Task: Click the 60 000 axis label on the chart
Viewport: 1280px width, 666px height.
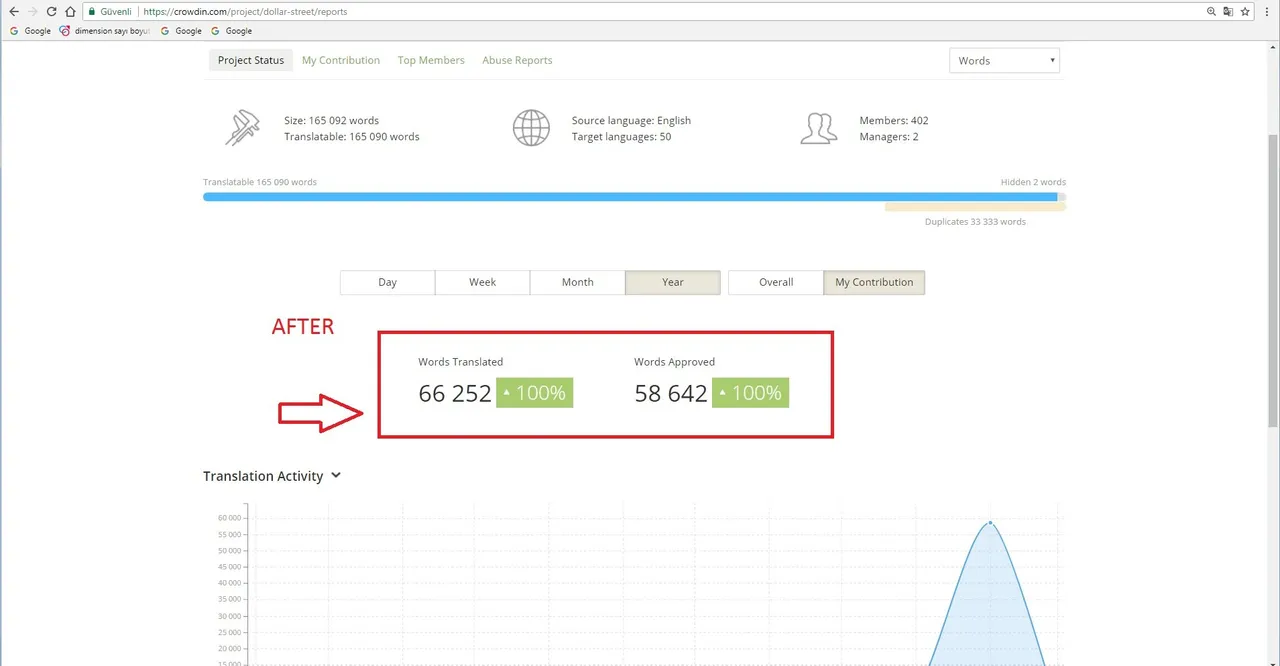Action: [x=229, y=518]
